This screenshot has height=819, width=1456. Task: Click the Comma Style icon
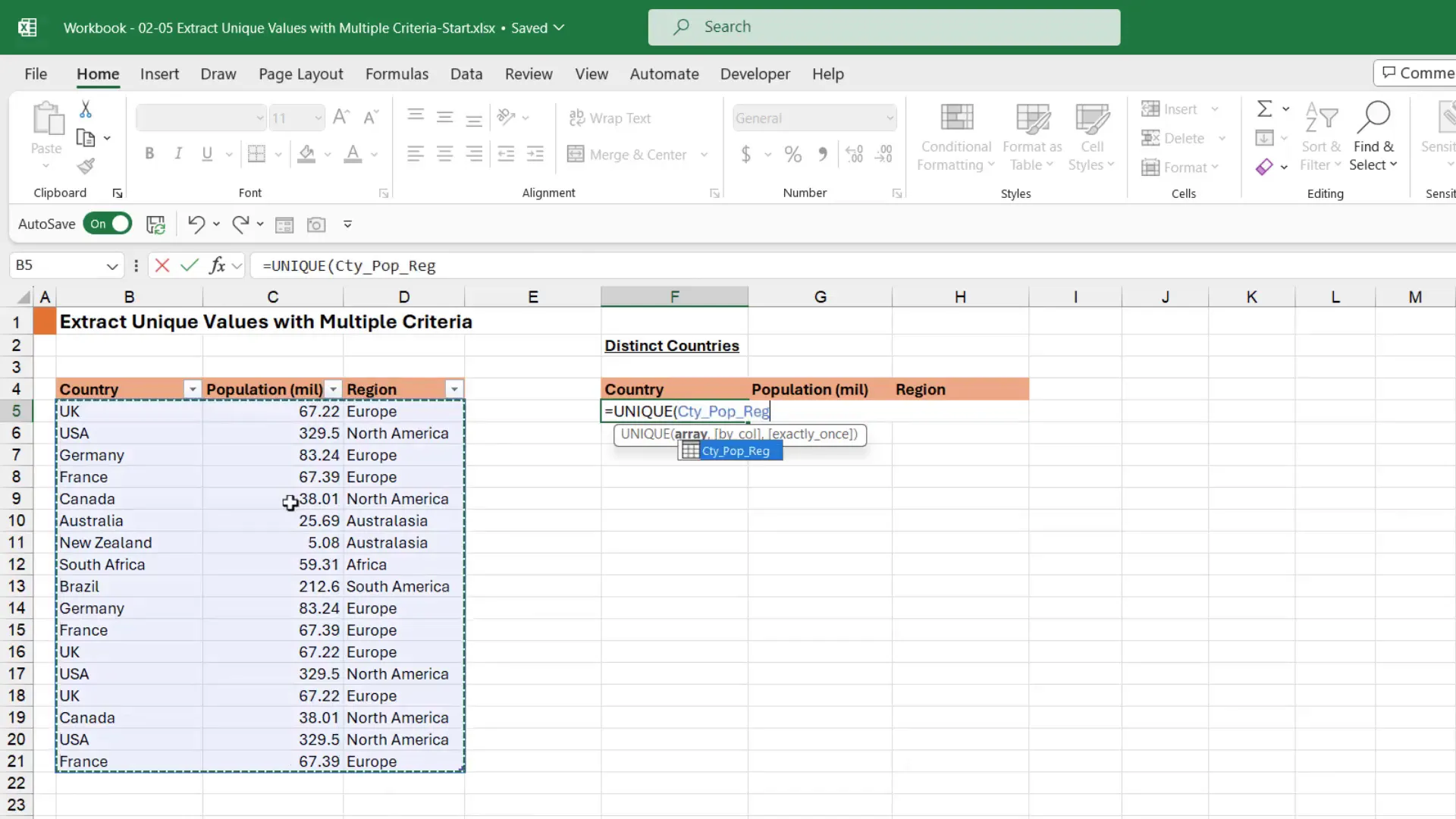point(823,155)
